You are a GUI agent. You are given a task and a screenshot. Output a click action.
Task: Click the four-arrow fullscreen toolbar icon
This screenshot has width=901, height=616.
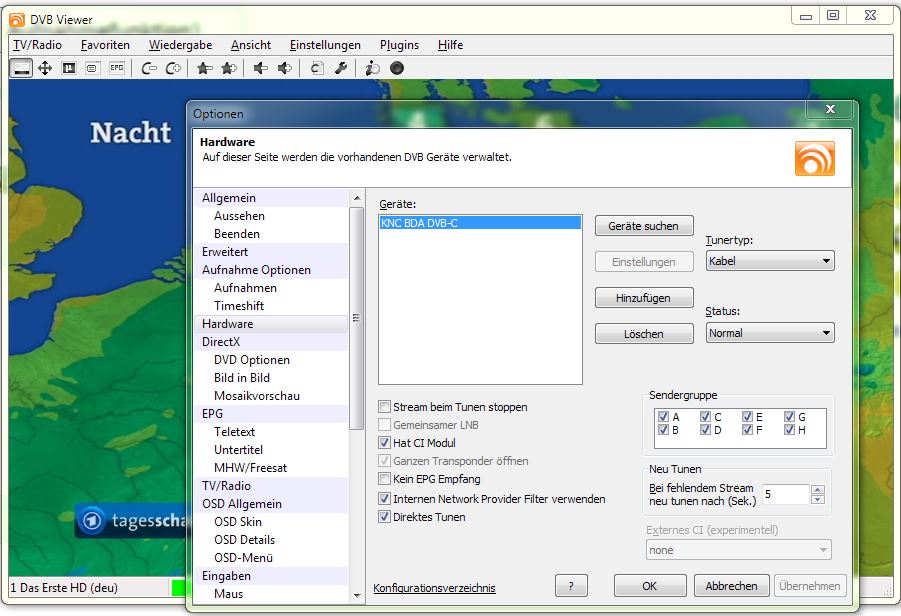pyautogui.click(x=45, y=68)
